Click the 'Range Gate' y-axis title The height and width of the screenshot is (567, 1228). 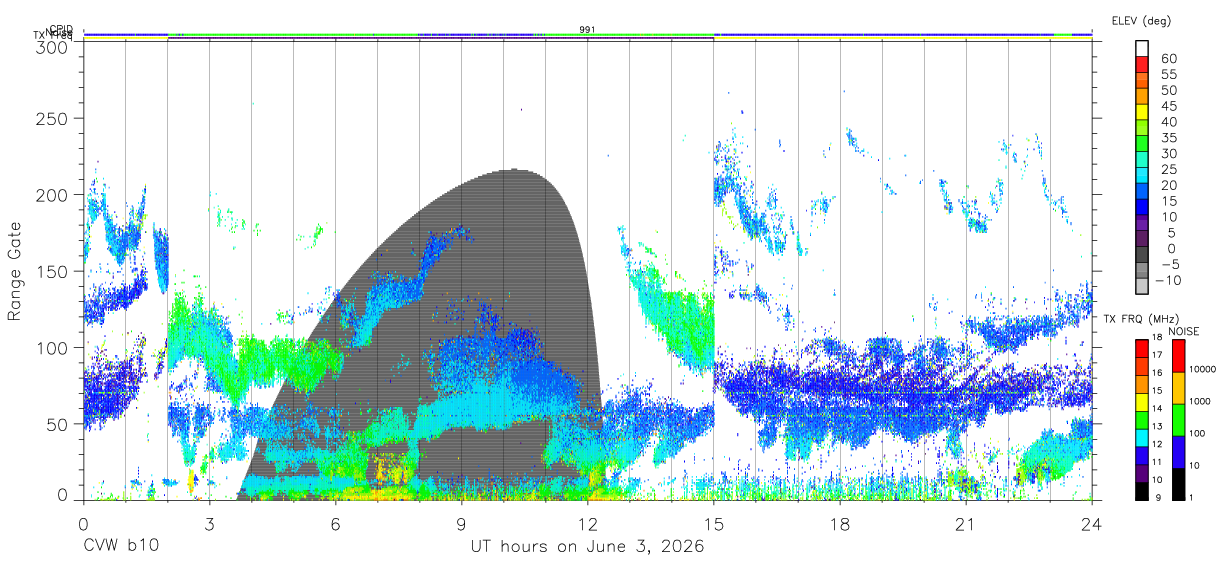point(15,272)
